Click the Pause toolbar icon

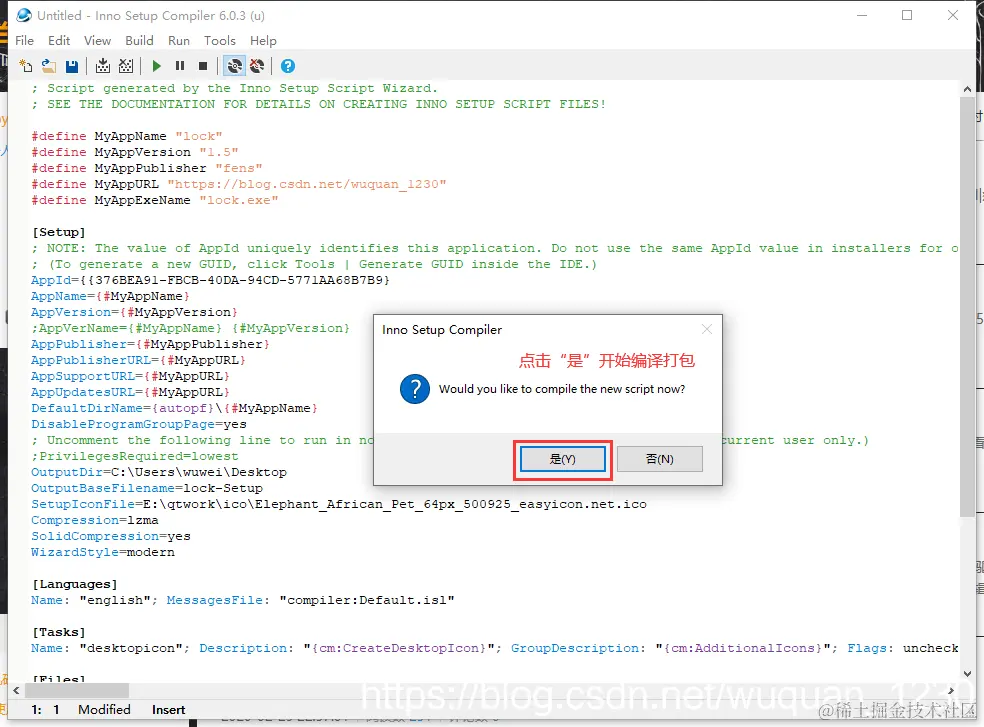pos(180,66)
